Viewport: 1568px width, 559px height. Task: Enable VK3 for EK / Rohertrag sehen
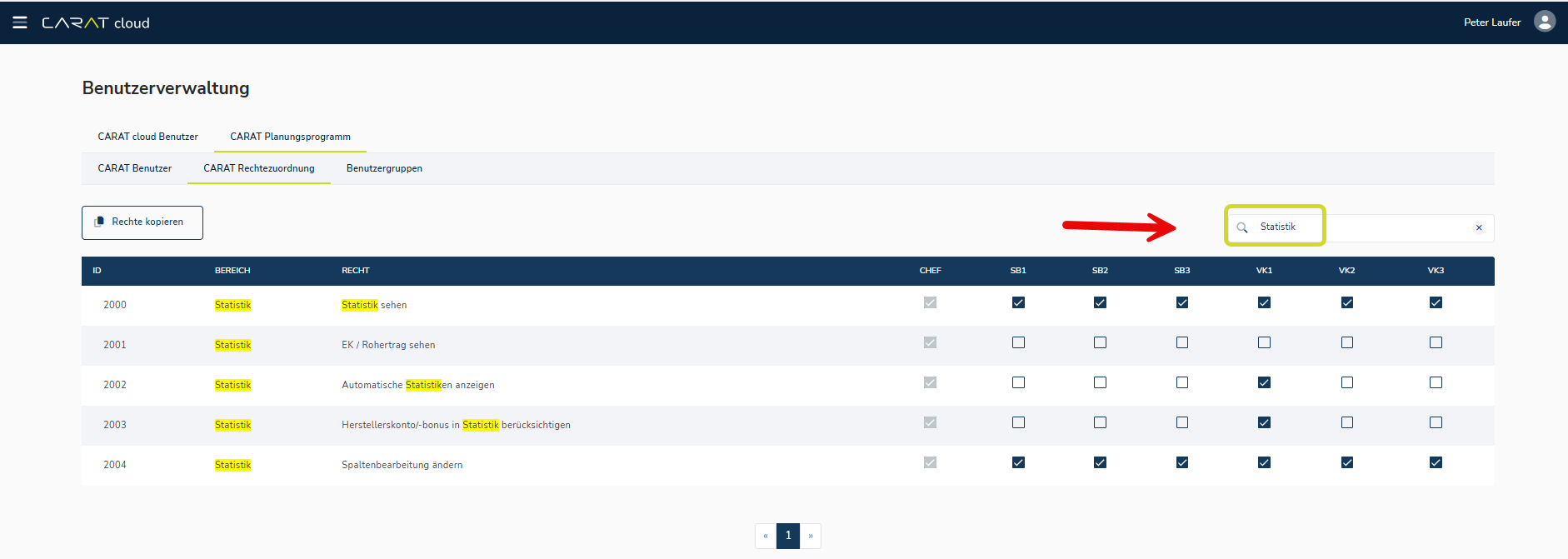coord(1436,342)
